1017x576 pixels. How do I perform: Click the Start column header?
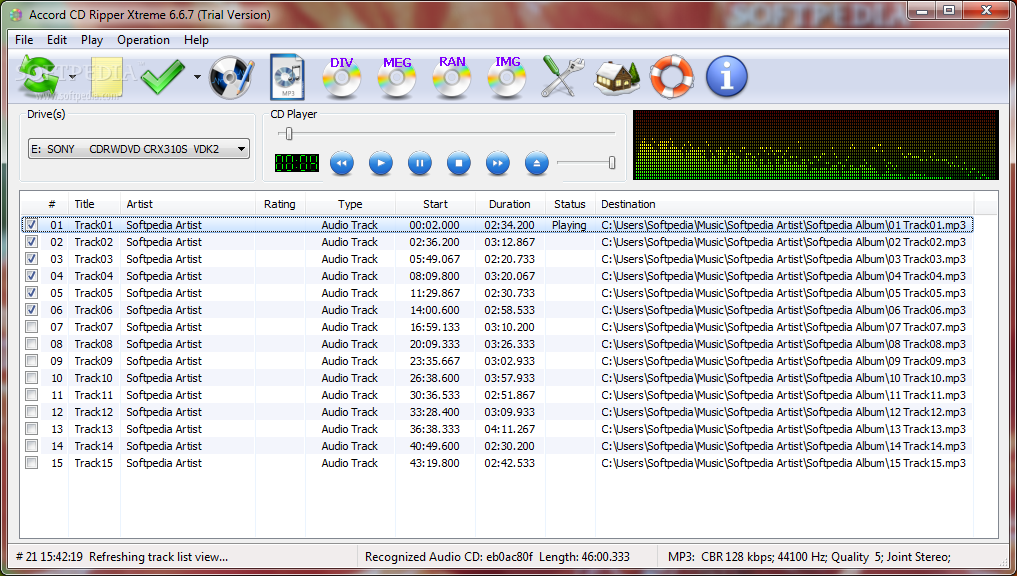[x=435, y=204]
